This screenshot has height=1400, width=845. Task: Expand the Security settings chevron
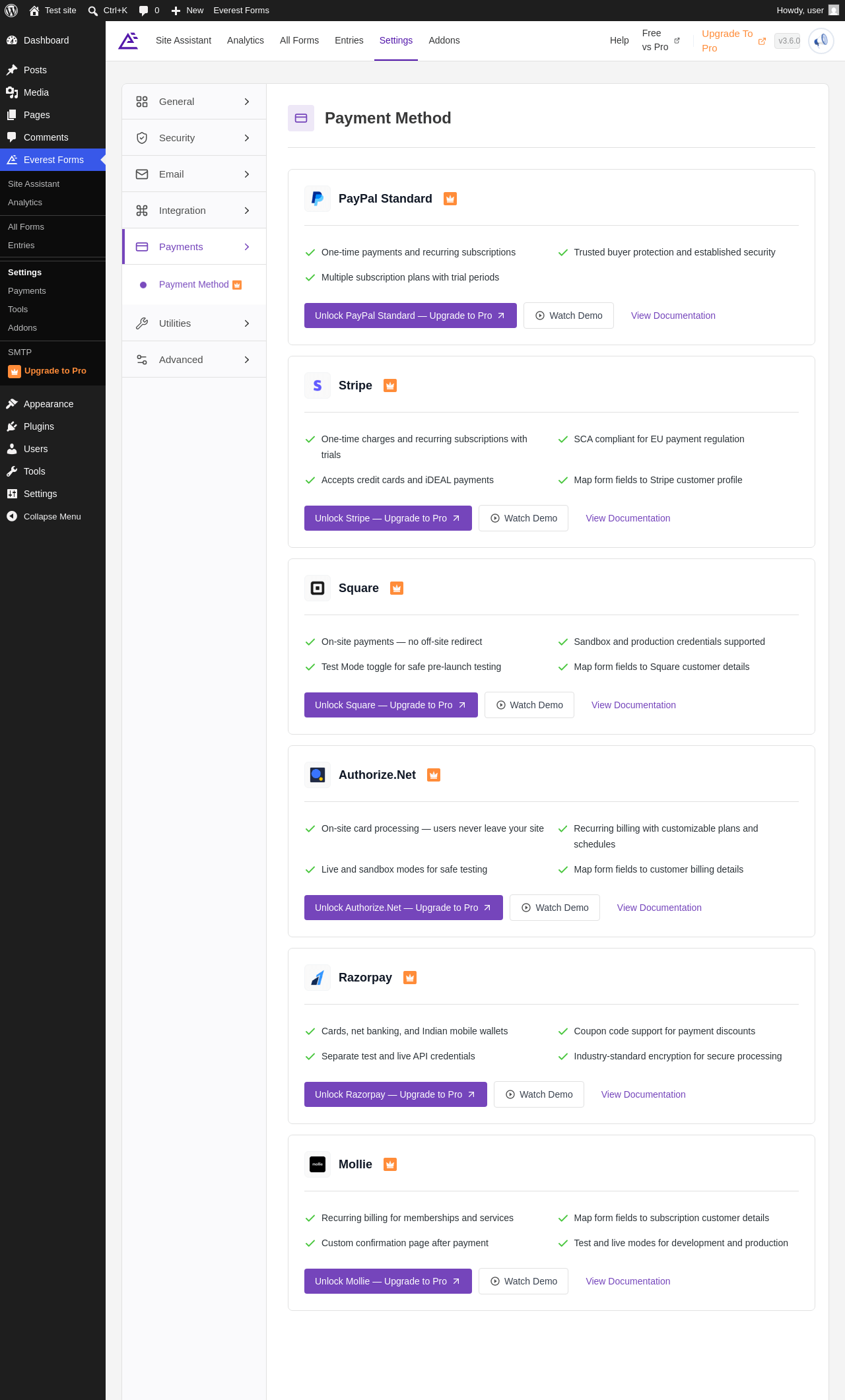click(247, 138)
